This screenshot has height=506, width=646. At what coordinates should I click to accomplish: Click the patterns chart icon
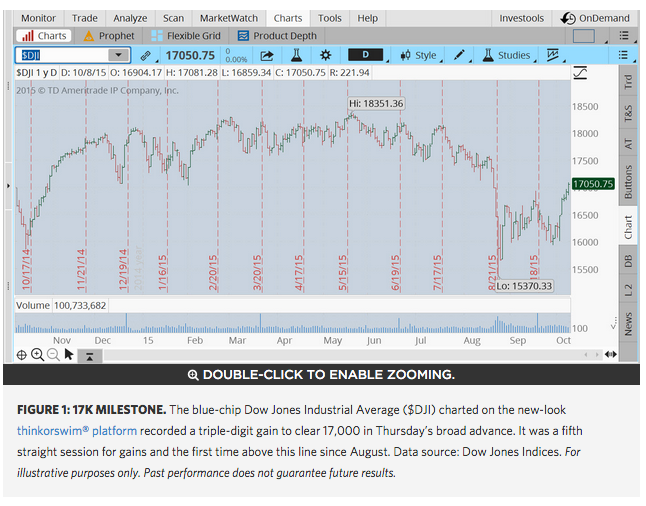[552, 55]
